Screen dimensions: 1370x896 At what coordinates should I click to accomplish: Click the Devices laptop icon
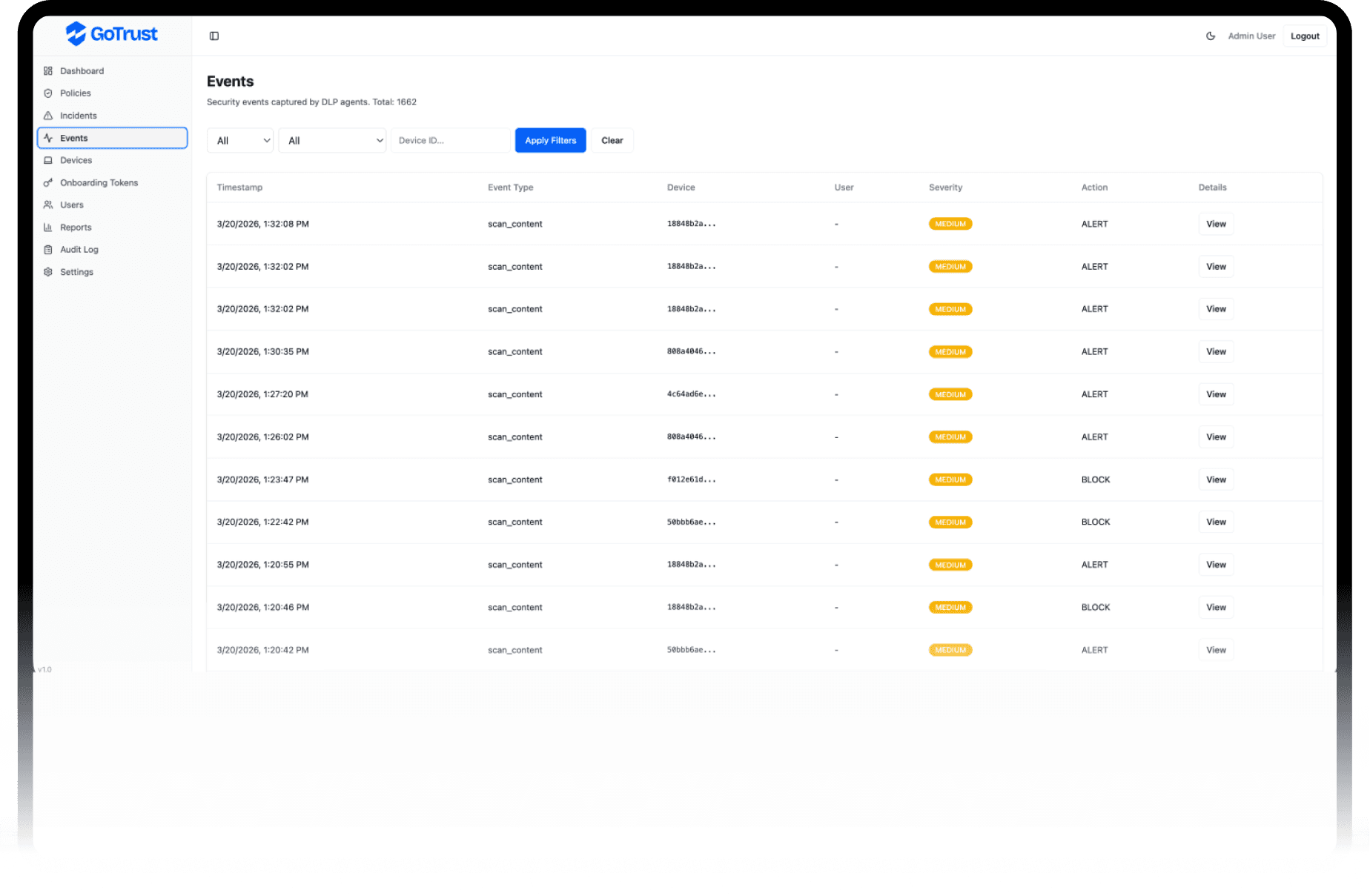[x=48, y=160]
